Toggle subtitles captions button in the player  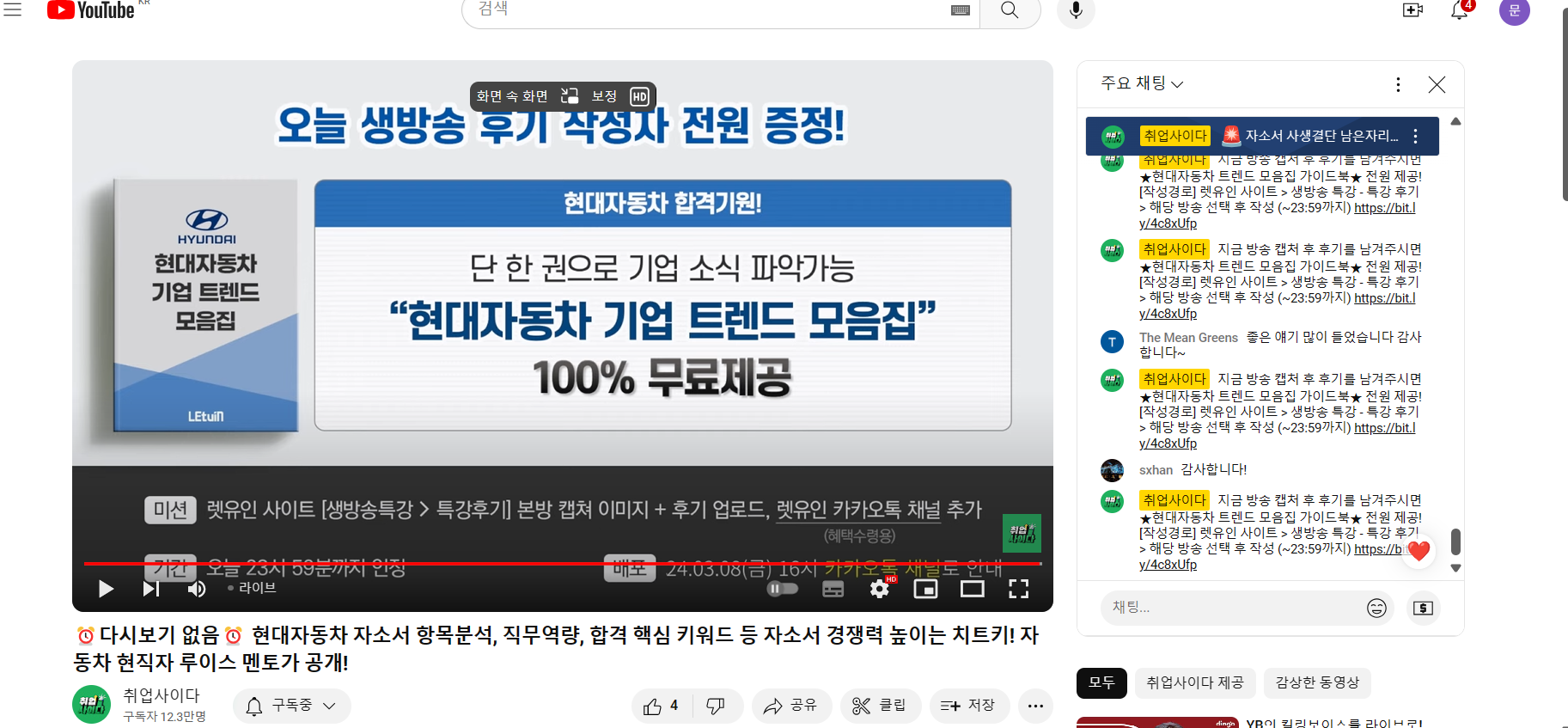click(833, 589)
